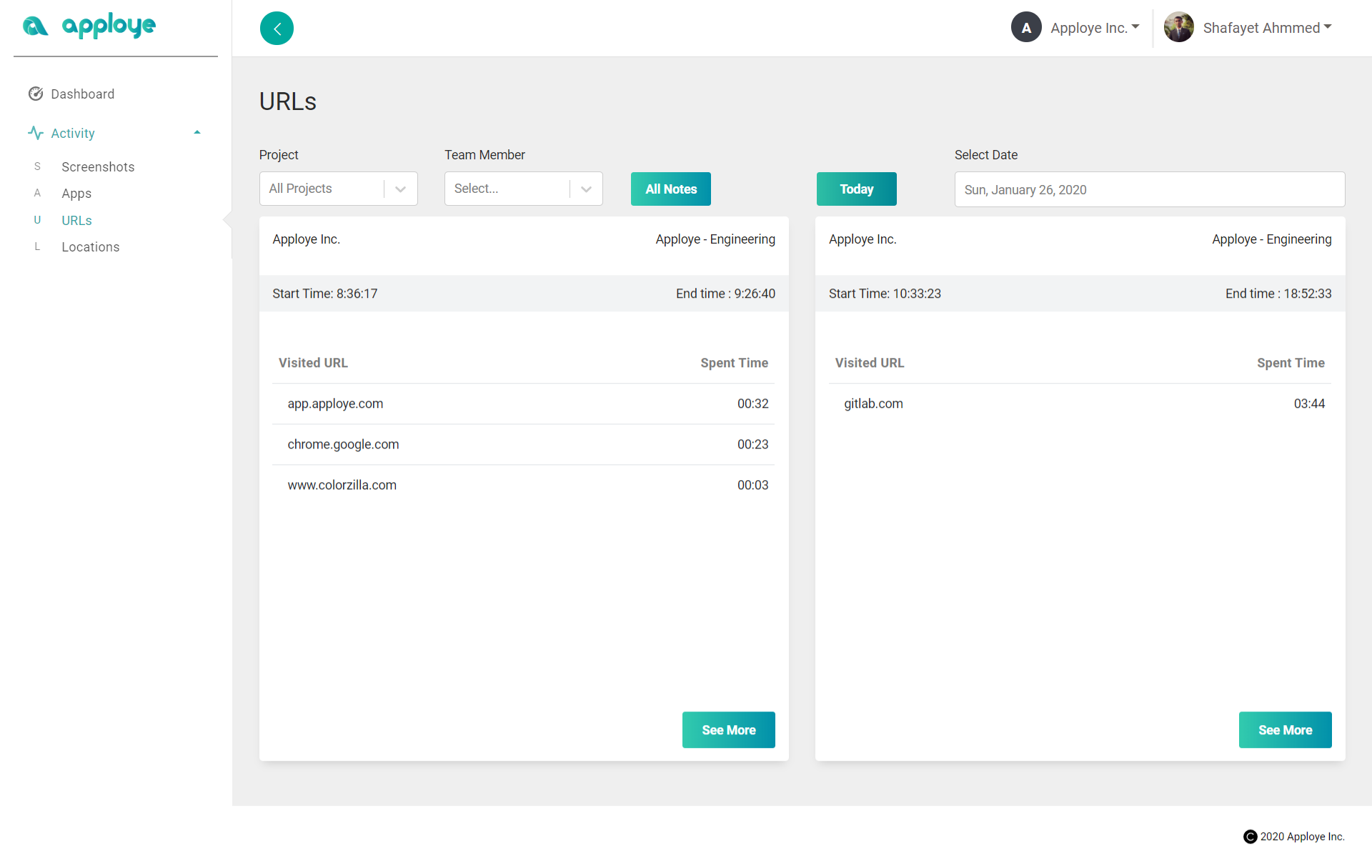Viewport: 1372px width, 868px height.
Task: Open the Apploye Inc. organization dropdown
Action: coord(1094,28)
